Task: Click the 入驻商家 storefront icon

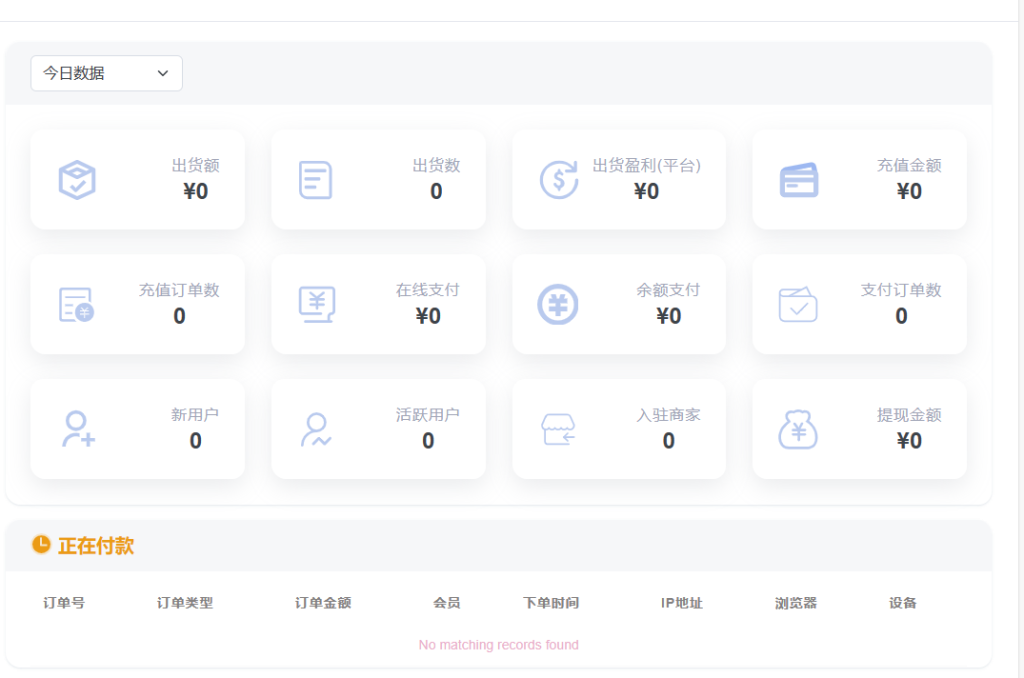Action: (x=558, y=429)
